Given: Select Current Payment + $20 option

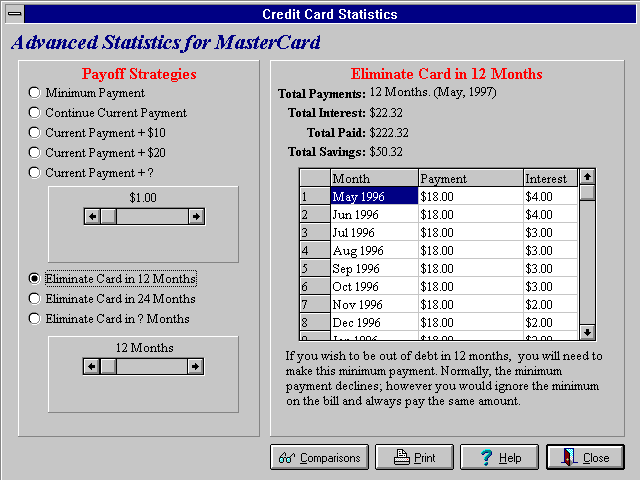Looking at the screenshot, I should (x=36, y=153).
